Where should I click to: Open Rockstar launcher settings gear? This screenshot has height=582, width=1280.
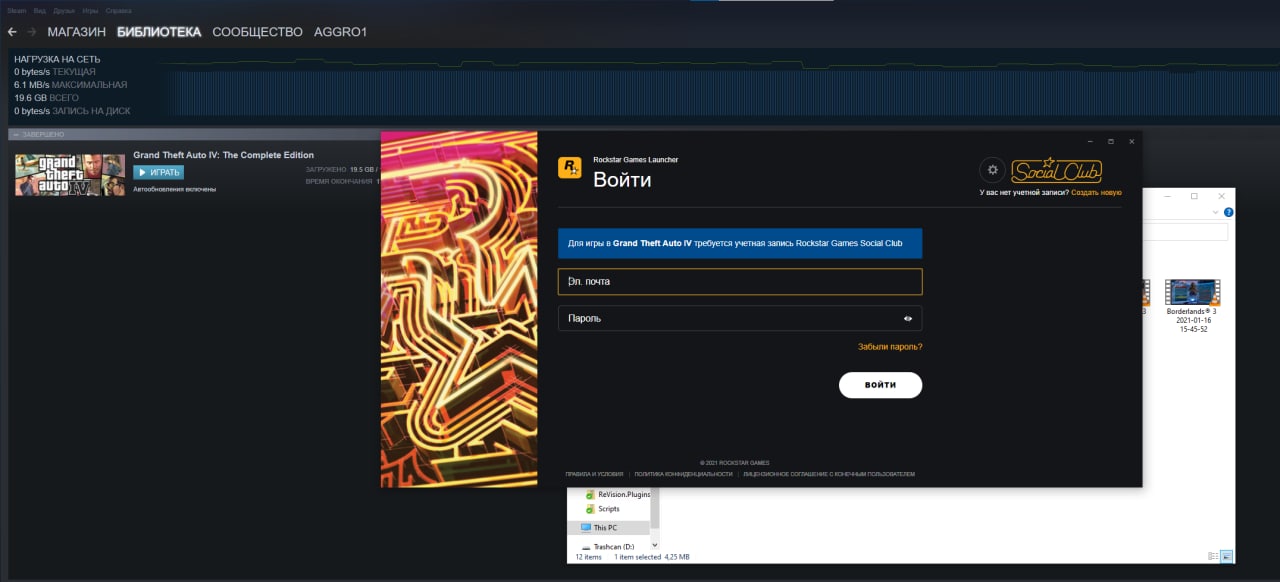pyautogui.click(x=992, y=170)
